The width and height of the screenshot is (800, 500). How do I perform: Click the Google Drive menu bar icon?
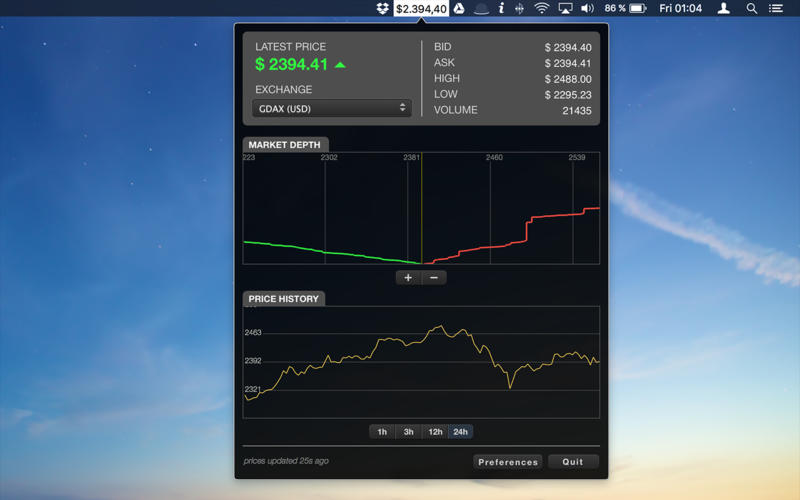point(459,9)
